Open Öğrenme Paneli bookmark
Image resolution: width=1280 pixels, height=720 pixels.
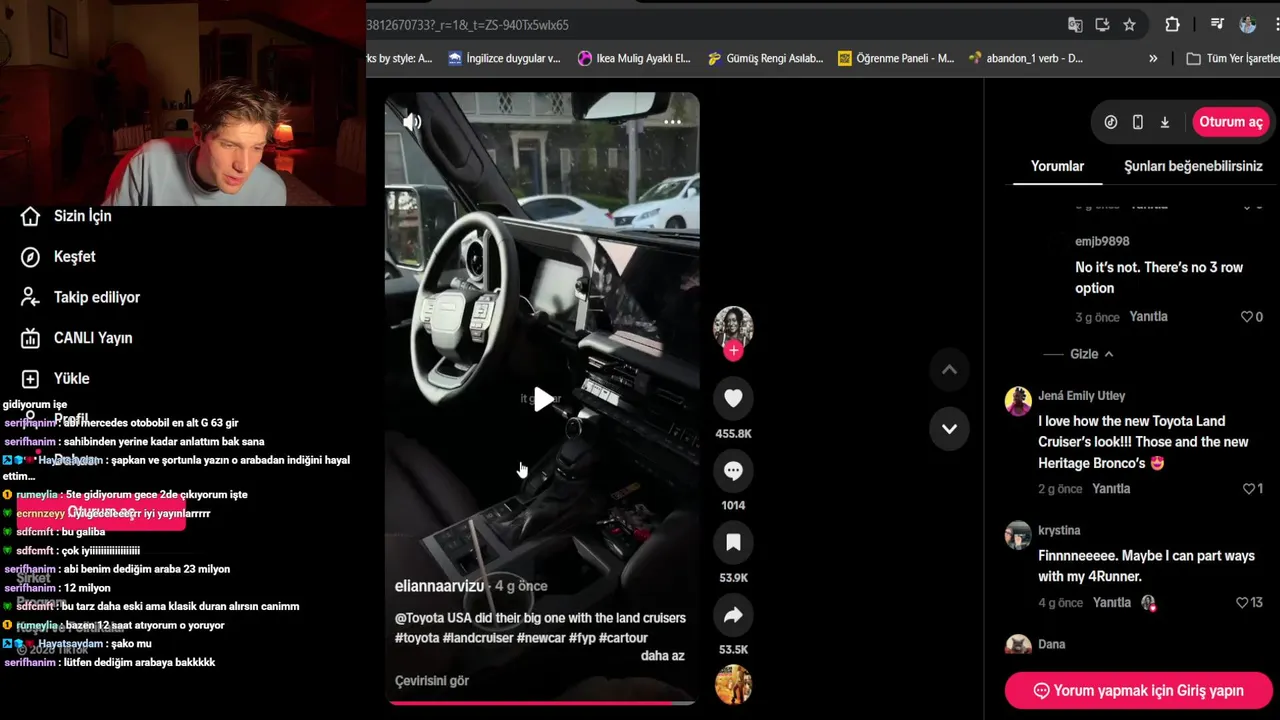896,59
